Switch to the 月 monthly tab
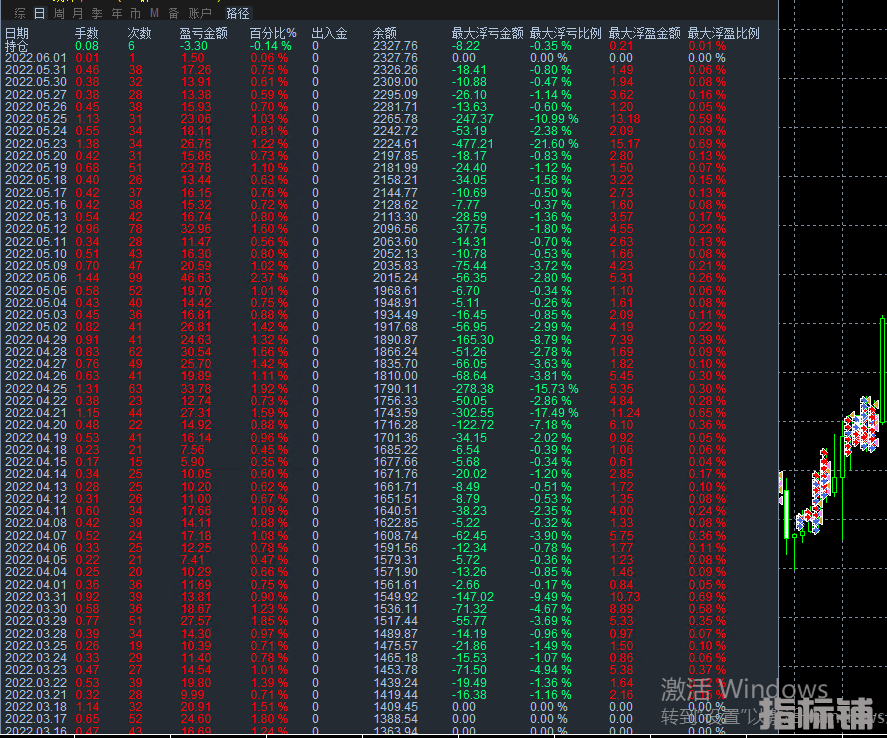 [x=78, y=14]
